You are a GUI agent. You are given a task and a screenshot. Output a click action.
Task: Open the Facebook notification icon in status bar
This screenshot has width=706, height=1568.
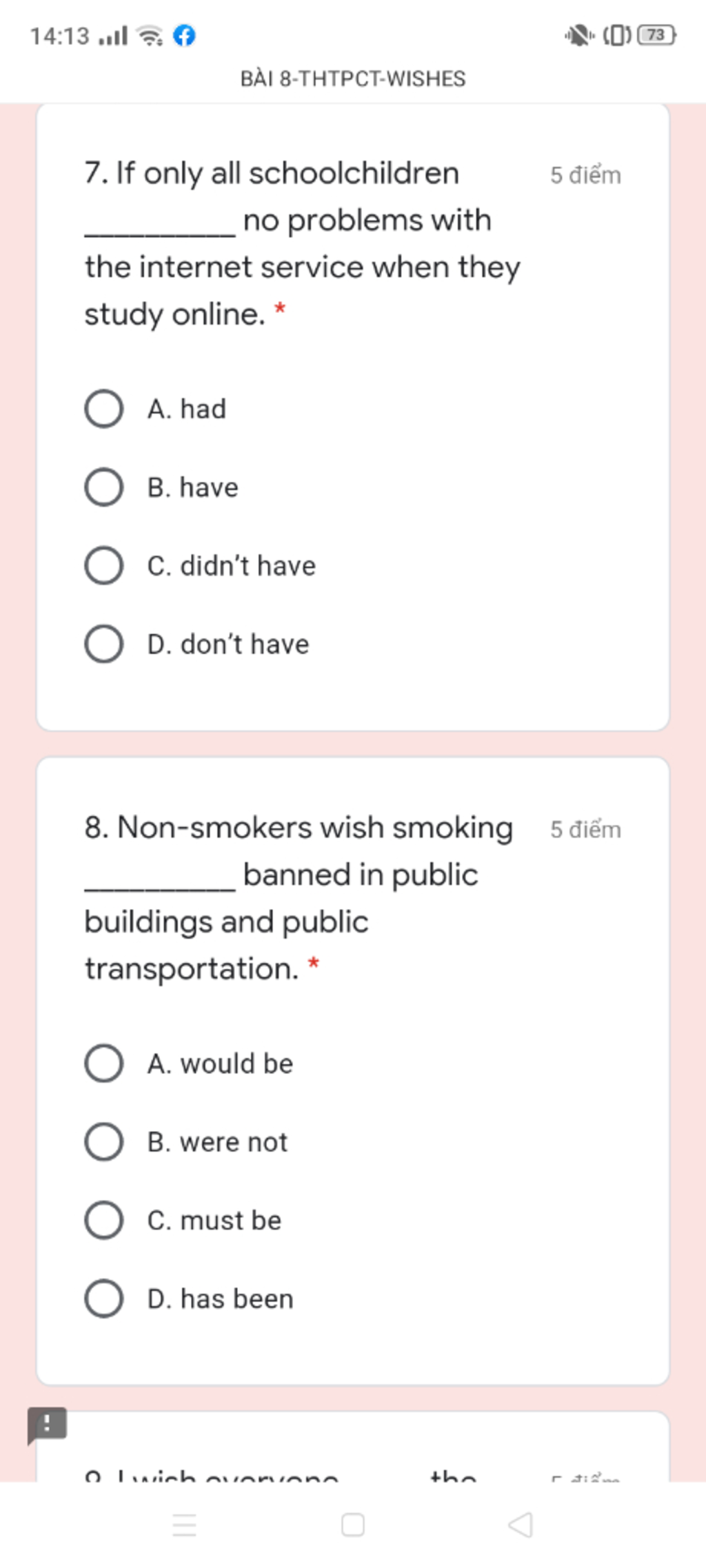click(184, 35)
